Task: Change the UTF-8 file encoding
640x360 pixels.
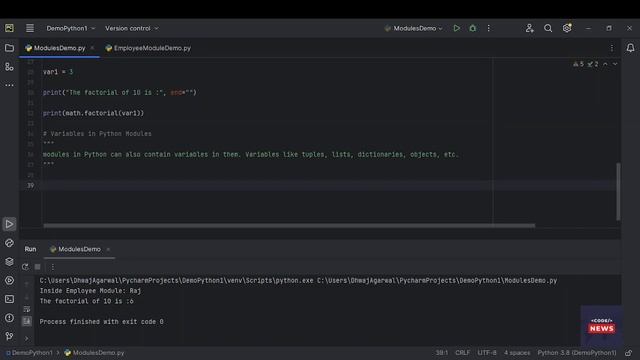Action: click(x=487, y=353)
